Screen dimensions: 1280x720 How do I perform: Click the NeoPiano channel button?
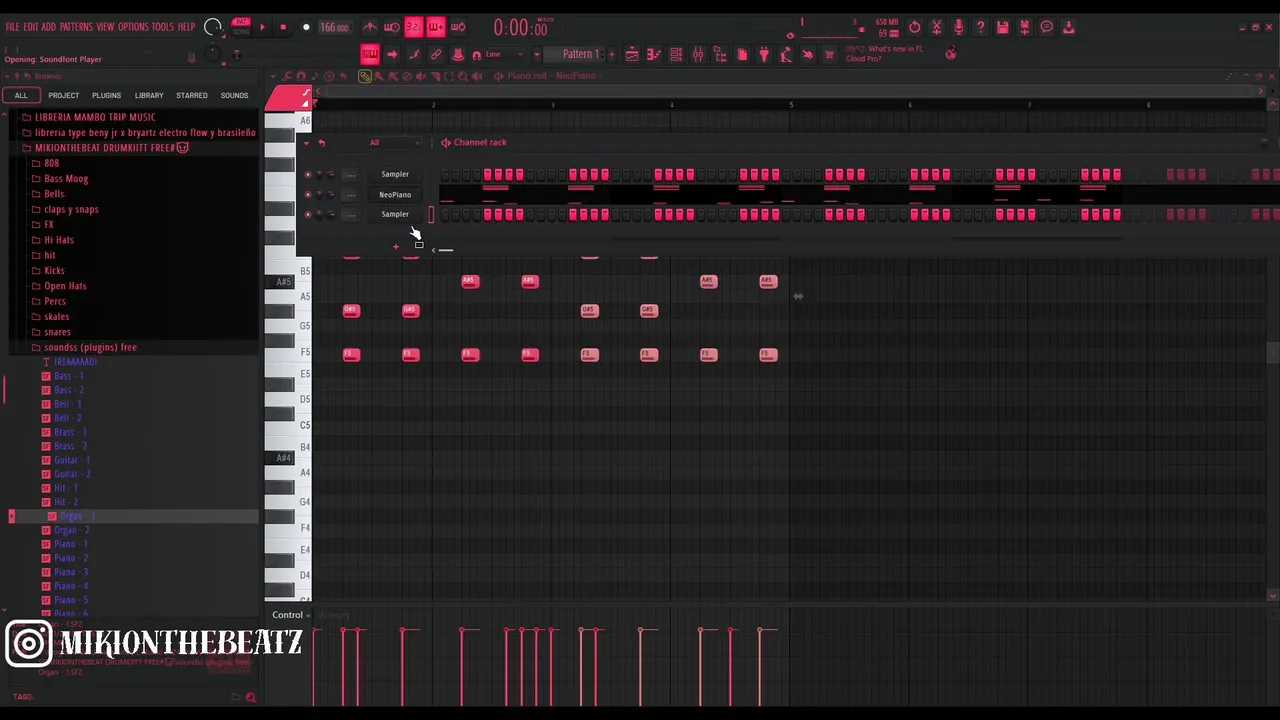(x=395, y=194)
